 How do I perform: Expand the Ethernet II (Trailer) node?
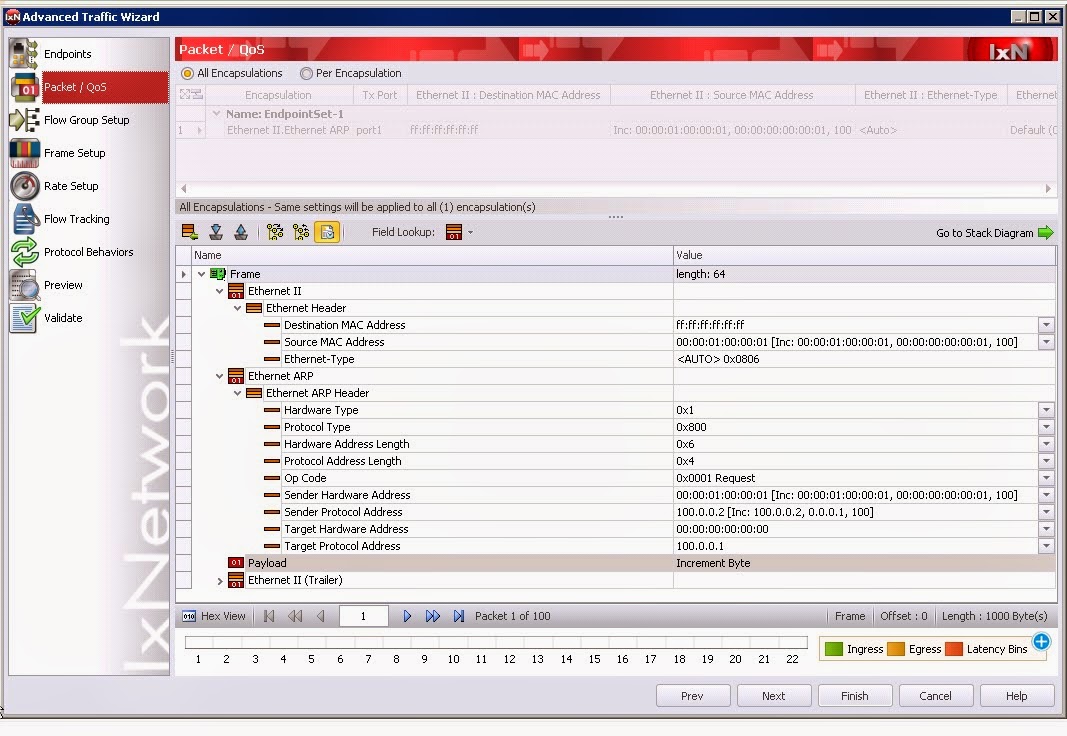click(219, 580)
